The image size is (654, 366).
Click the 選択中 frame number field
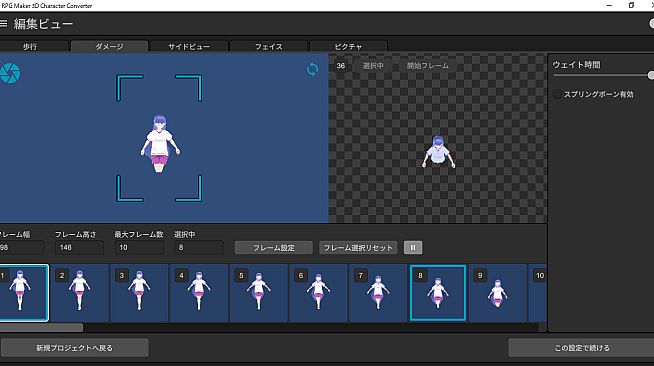[199, 248]
